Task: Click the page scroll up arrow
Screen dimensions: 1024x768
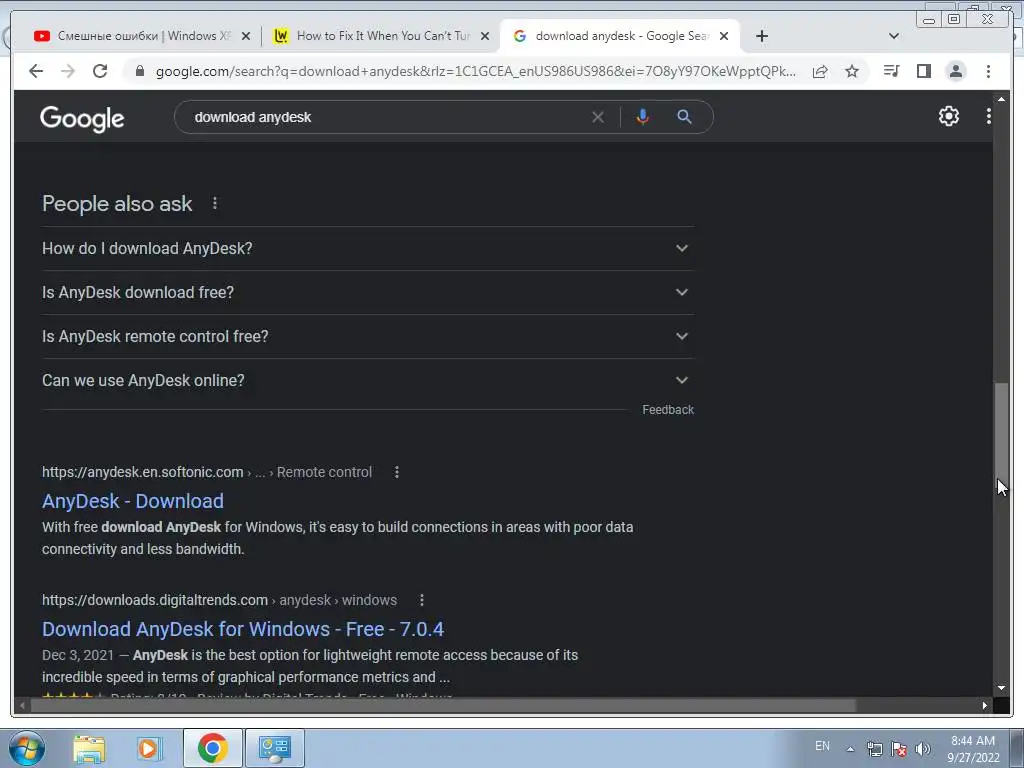Action: 1001,98
